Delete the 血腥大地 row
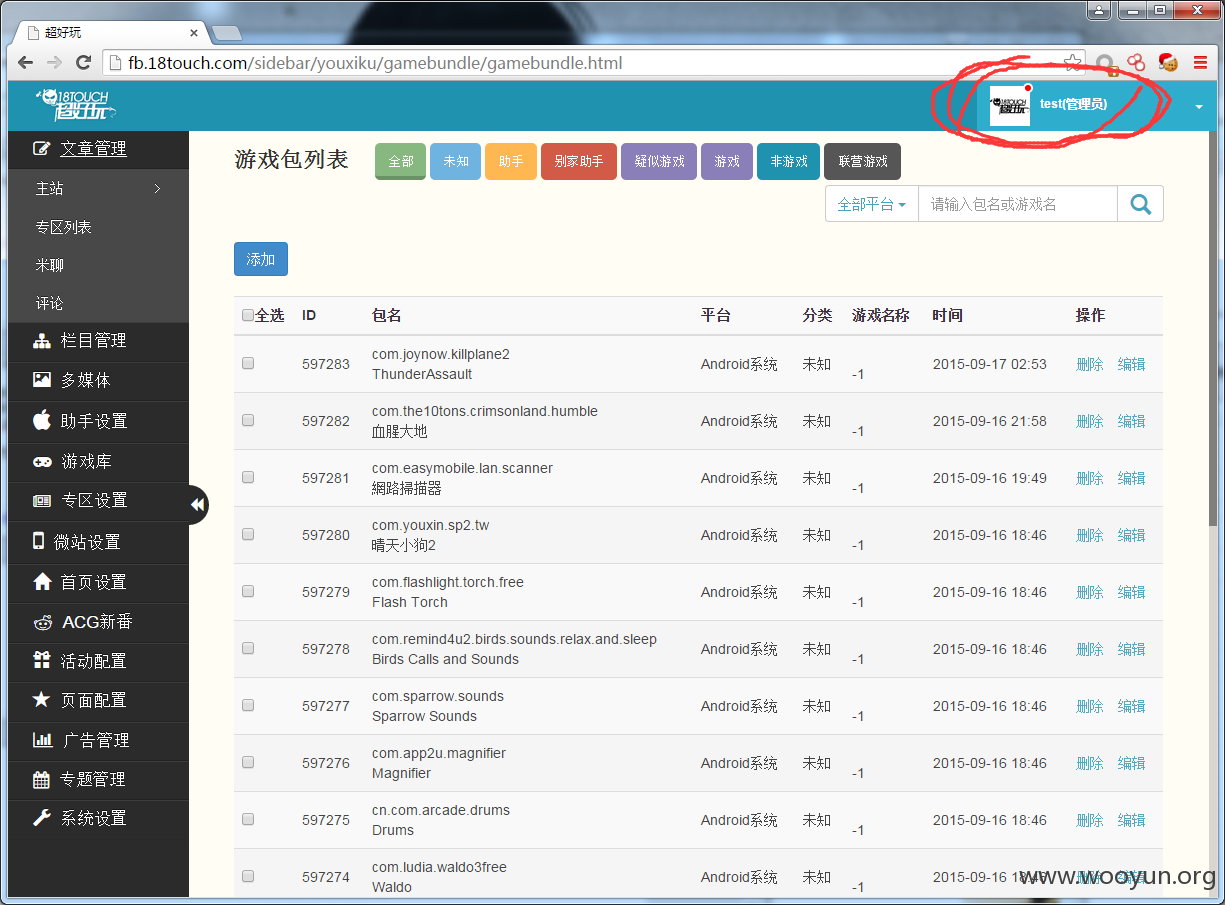 (1089, 421)
